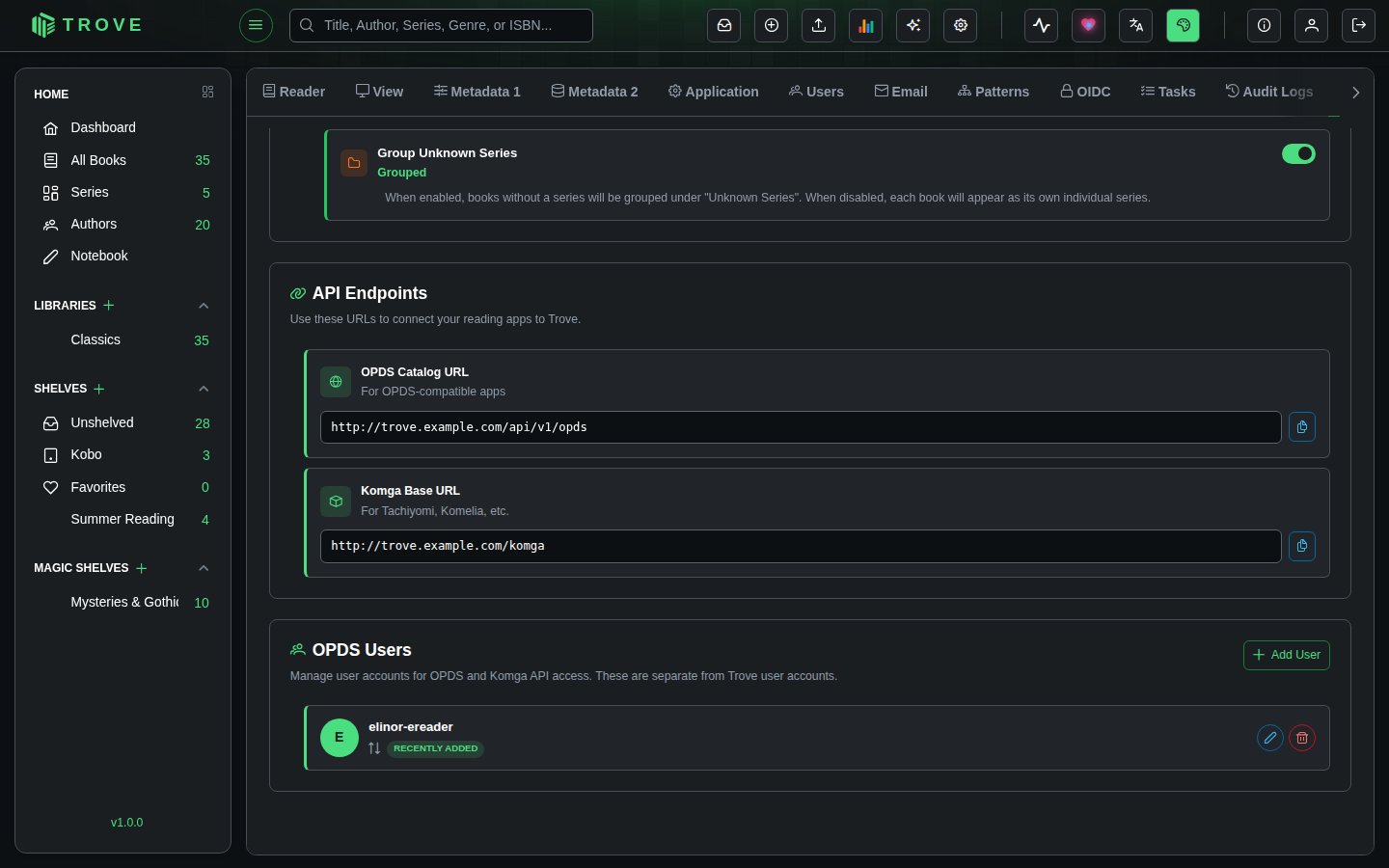Open the Mysteries & Gothic magic shelf
The image size is (1389, 868).
pos(123,602)
